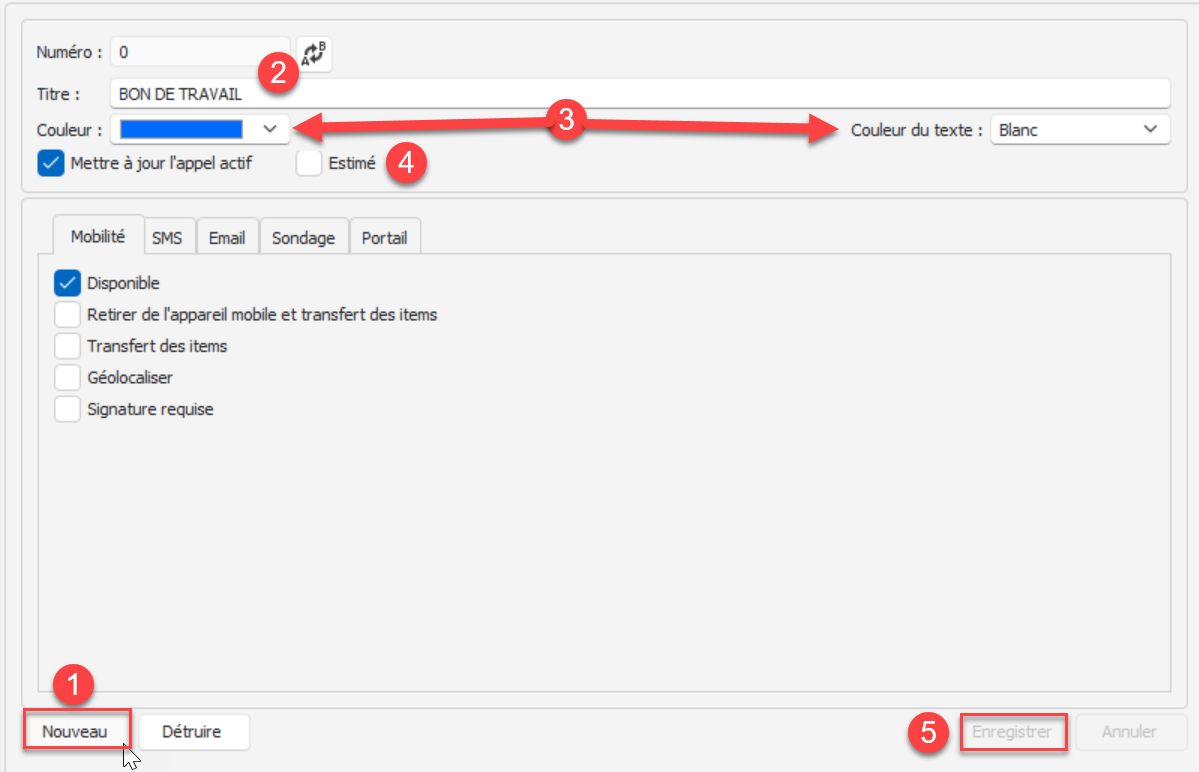
Task: Switch to the SMS tab
Action: coord(167,238)
